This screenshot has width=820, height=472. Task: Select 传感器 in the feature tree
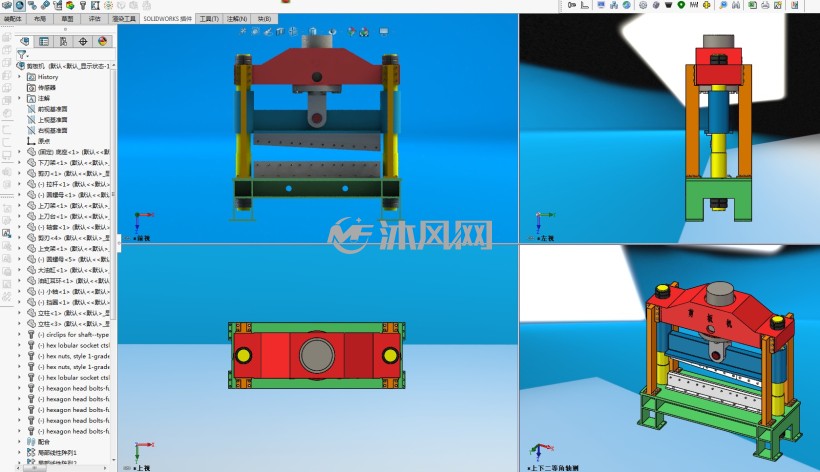click(47, 88)
